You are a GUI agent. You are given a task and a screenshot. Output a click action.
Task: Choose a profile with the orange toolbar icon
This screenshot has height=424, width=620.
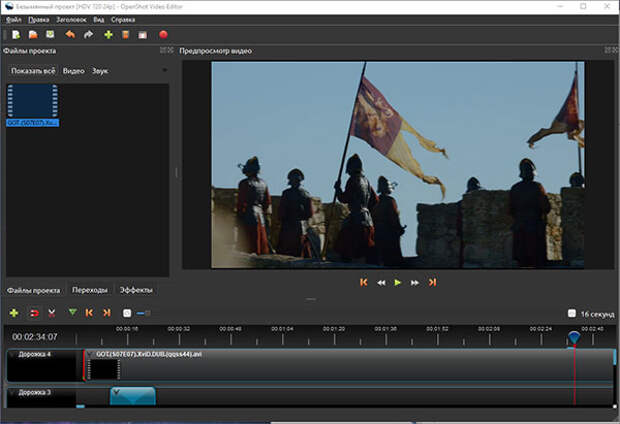(125, 35)
